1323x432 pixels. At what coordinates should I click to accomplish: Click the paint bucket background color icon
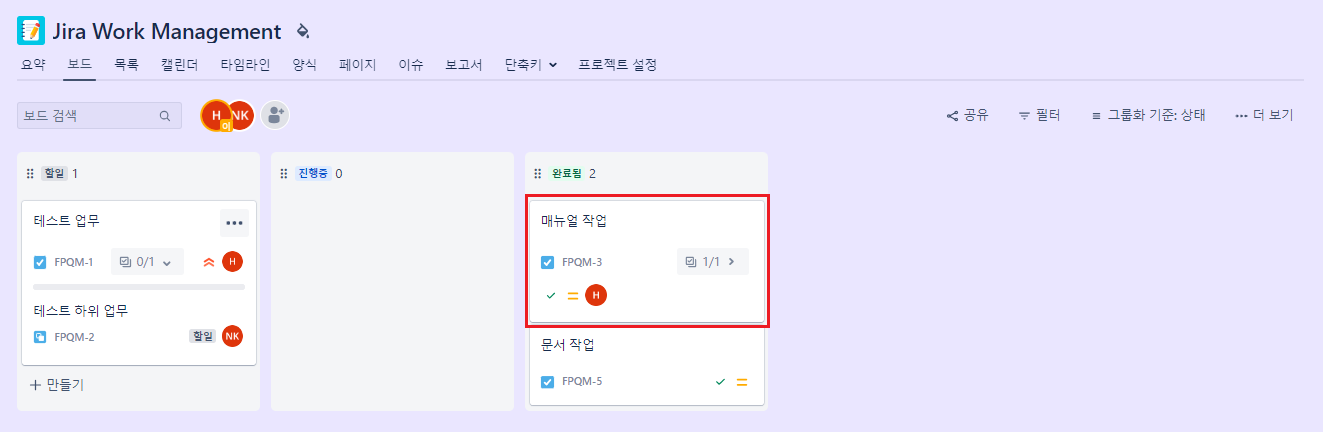pos(303,31)
